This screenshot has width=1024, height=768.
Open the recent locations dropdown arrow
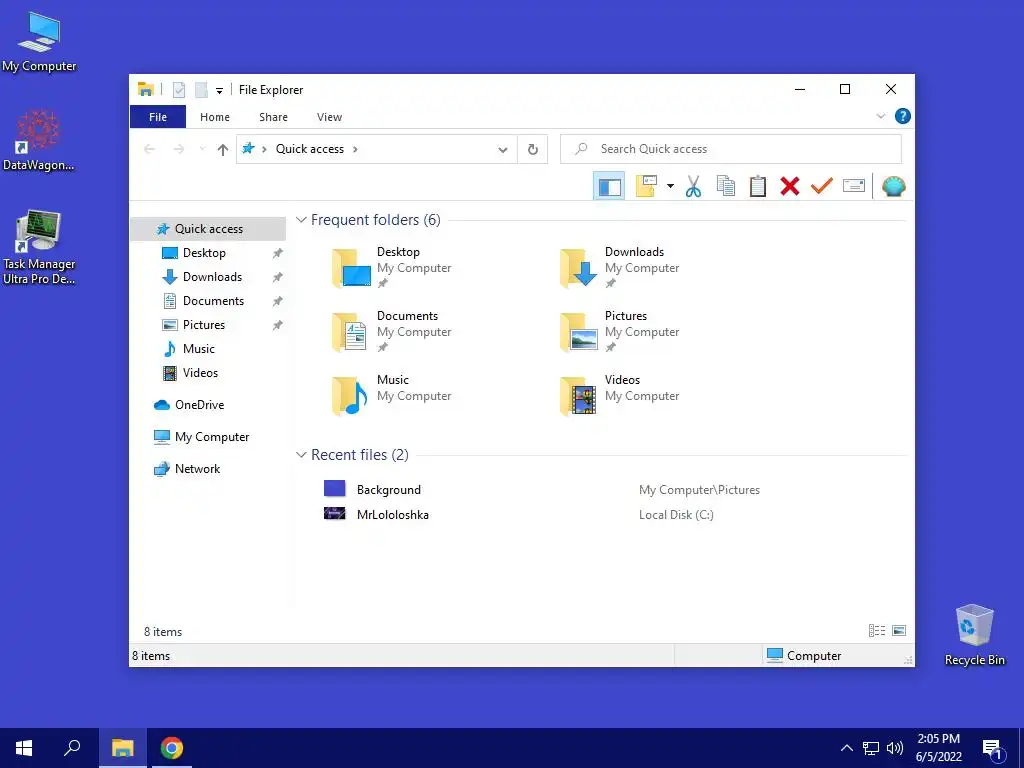(x=202, y=149)
